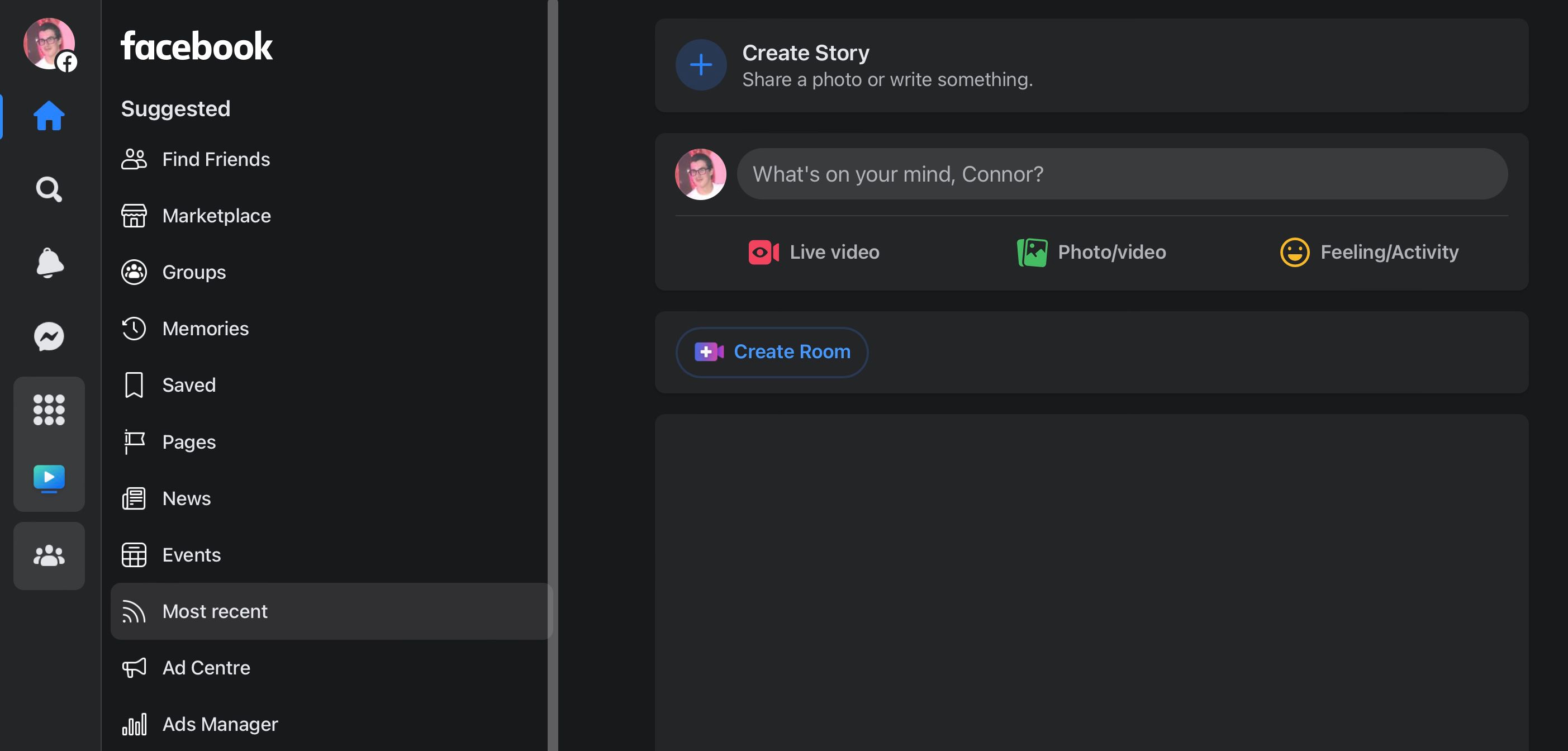Viewport: 1568px width, 751px height.
Task: Select Most recent feed option
Action: [214, 611]
